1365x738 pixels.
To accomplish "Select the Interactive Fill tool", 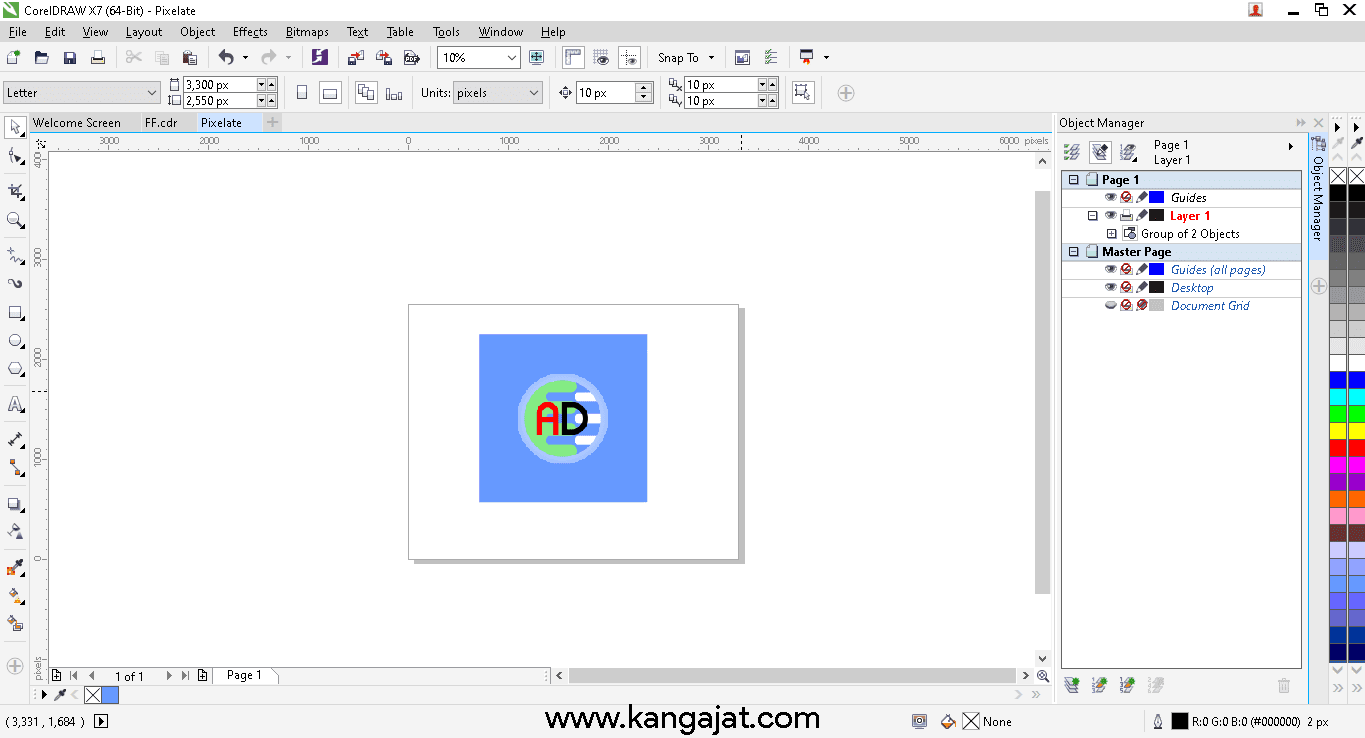I will coord(15,597).
